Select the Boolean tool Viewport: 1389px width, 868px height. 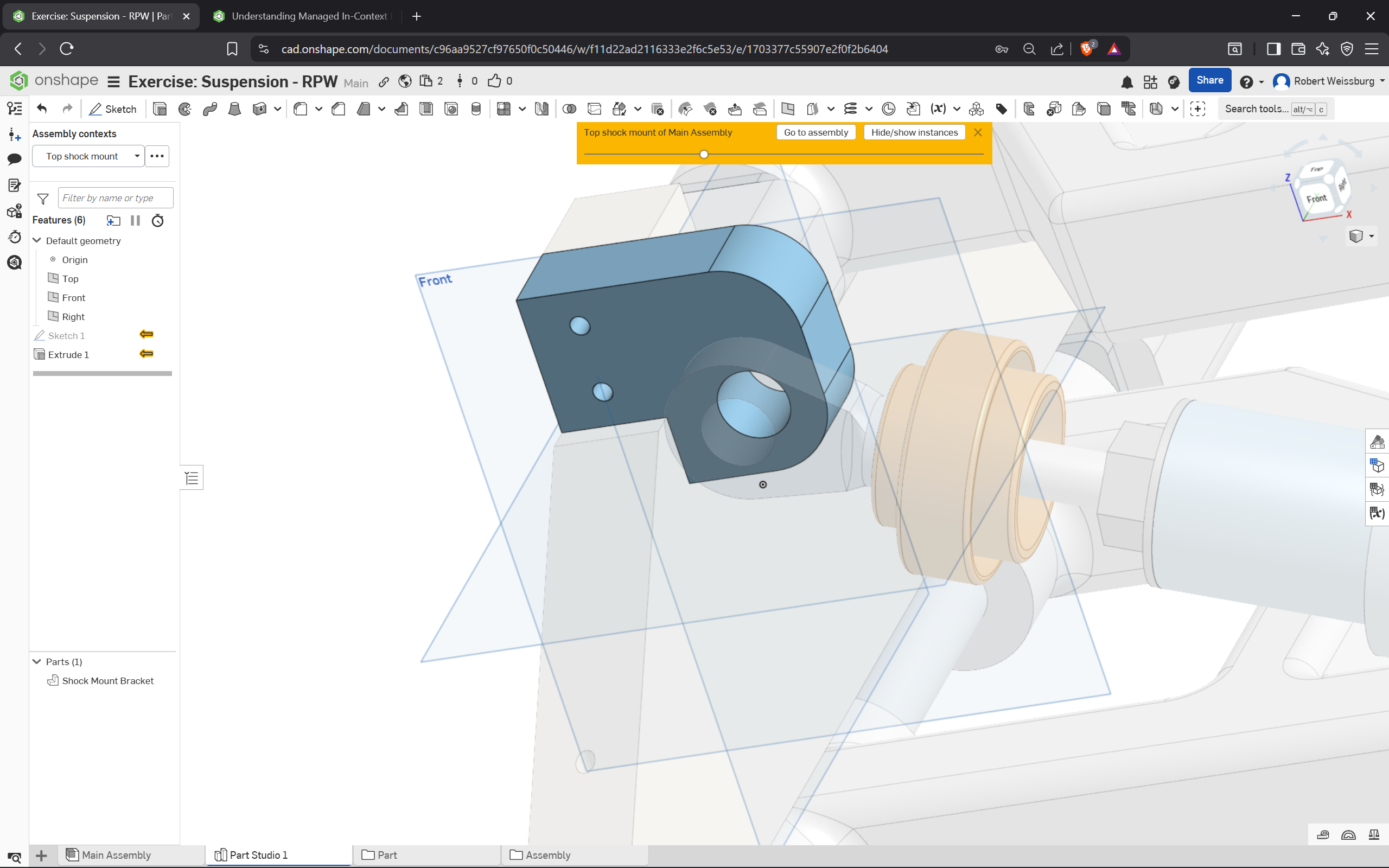point(569,109)
